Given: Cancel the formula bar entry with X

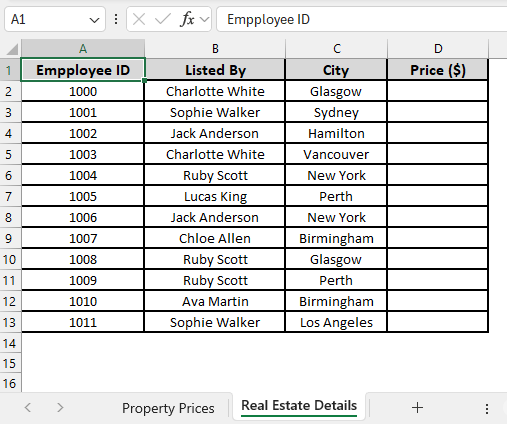Looking at the screenshot, I should [139, 19].
